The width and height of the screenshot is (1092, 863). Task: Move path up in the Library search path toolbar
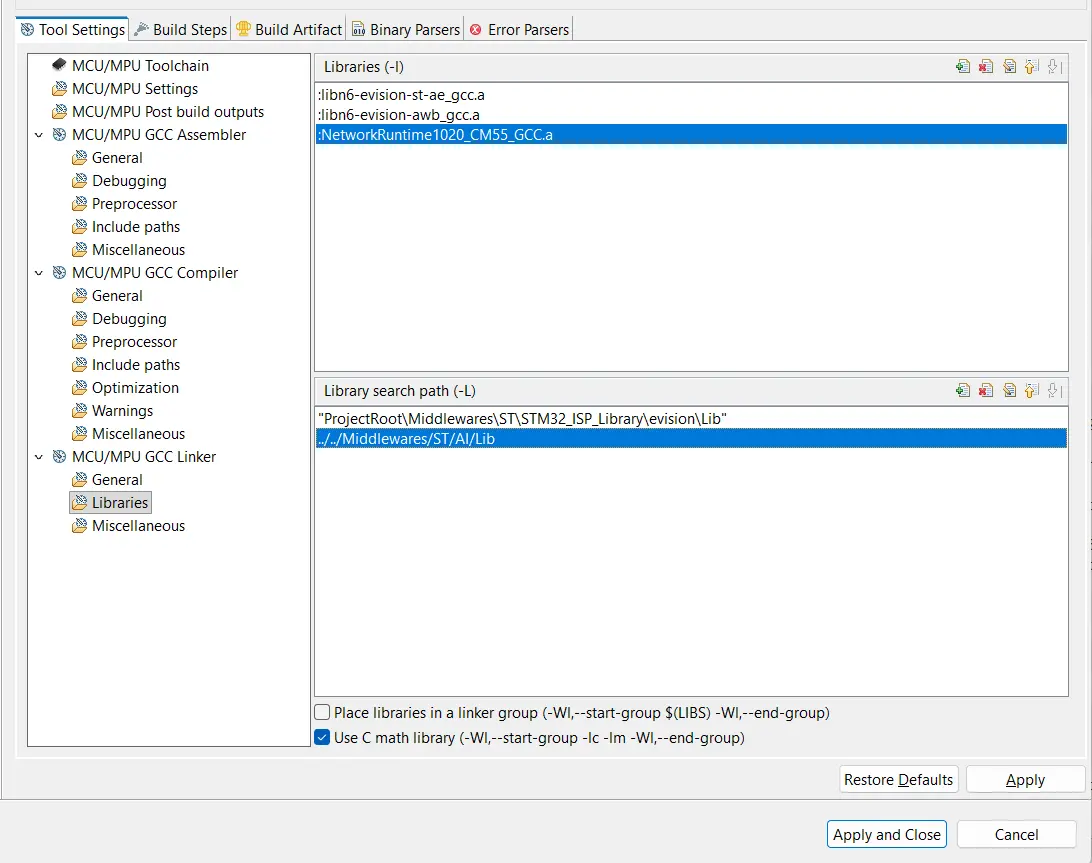tap(1031, 391)
